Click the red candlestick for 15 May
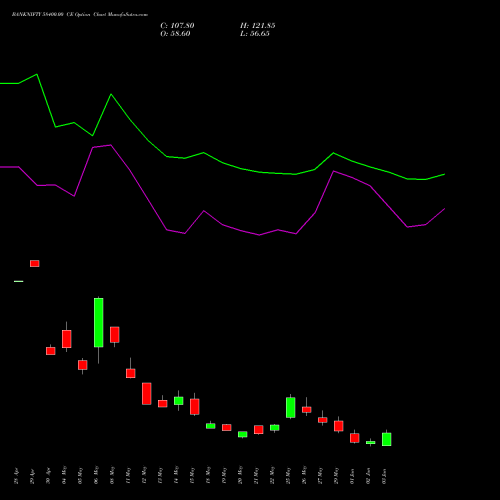Viewport: 500px width, 500px height. (x=195, y=406)
